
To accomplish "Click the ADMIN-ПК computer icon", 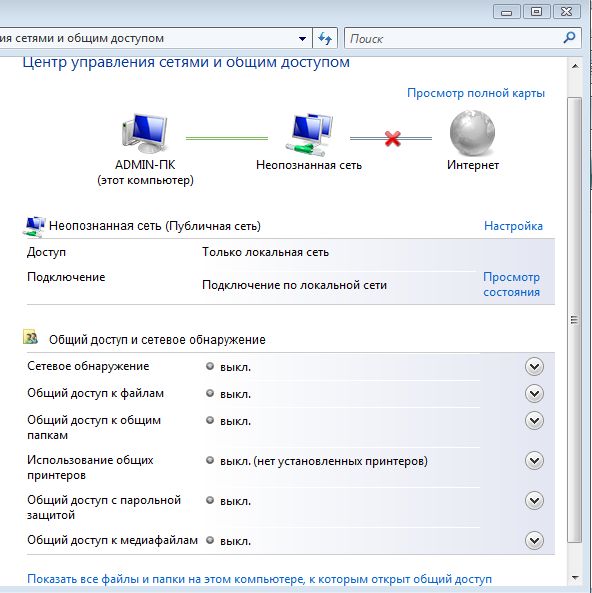I will pos(145,133).
